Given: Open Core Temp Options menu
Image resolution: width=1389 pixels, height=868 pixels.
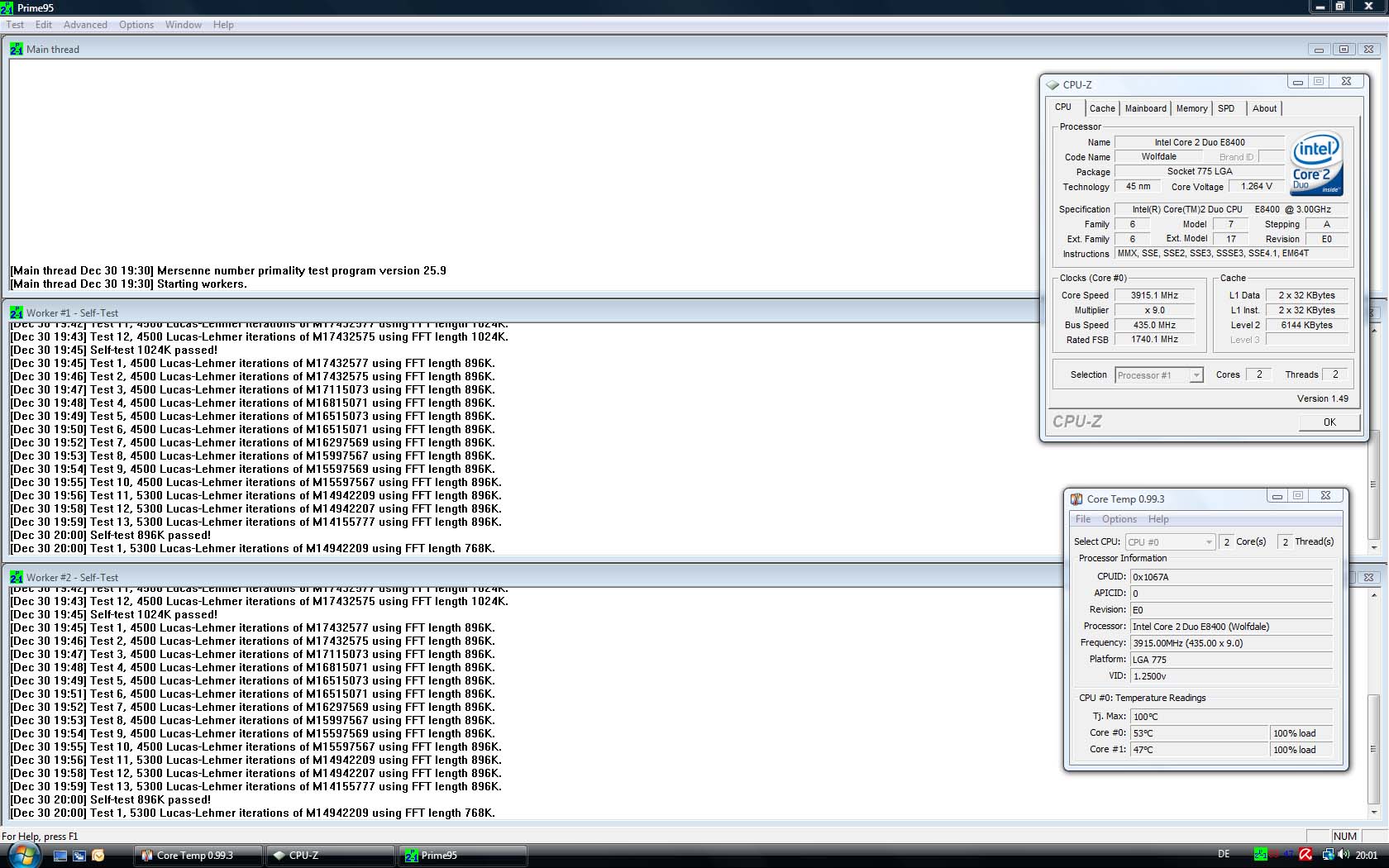Looking at the screenshot, I should pos(1119,519).
